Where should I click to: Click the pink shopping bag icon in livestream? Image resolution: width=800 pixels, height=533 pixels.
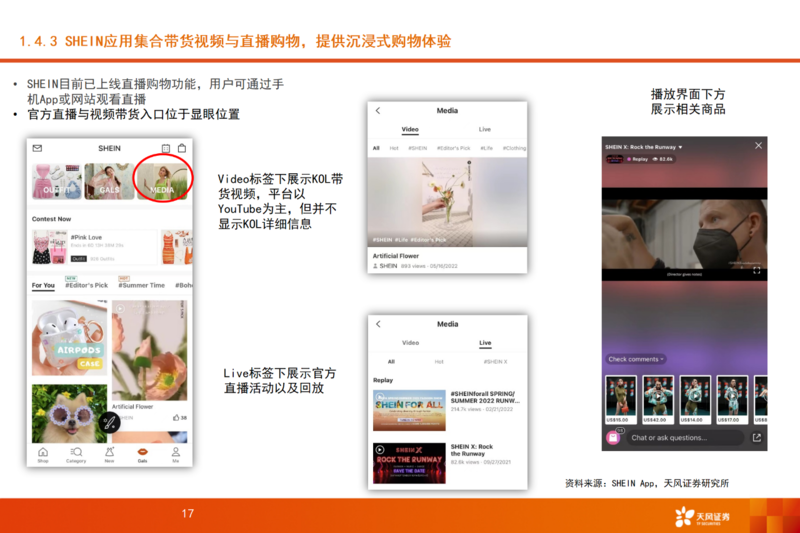(x=613, y=437)
